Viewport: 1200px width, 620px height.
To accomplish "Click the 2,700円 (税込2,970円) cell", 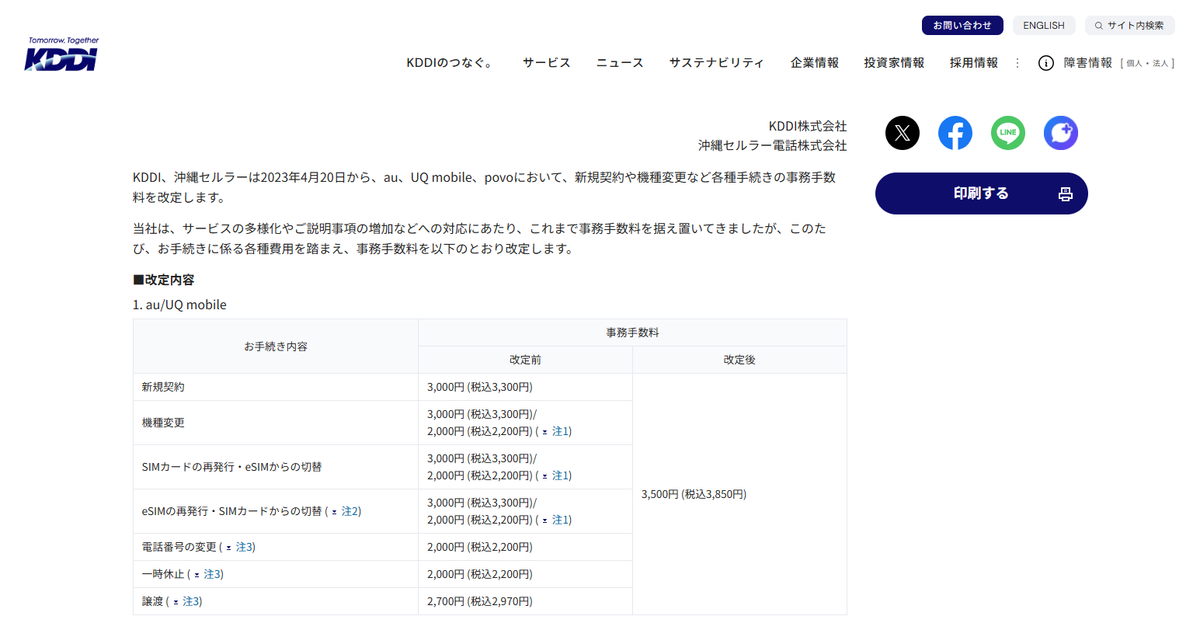I will click(x=525, y=601).
